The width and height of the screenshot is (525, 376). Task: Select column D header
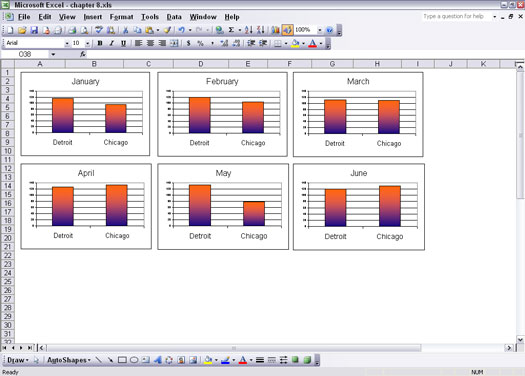(x=201, y=64)
